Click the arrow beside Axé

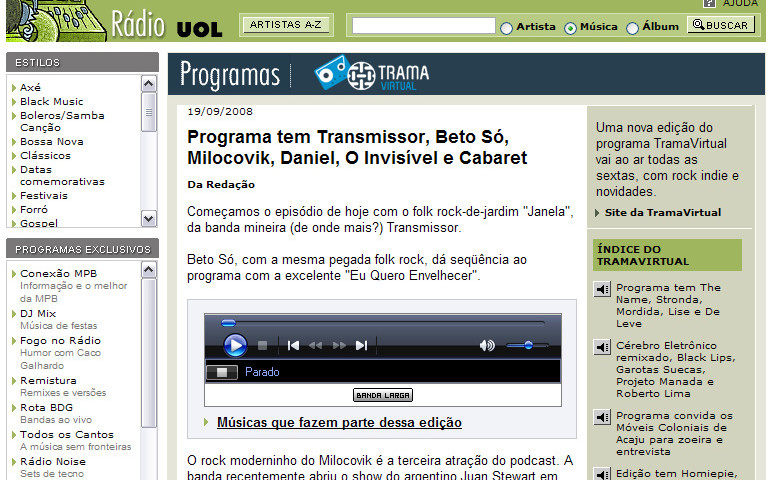coord(14,88)
